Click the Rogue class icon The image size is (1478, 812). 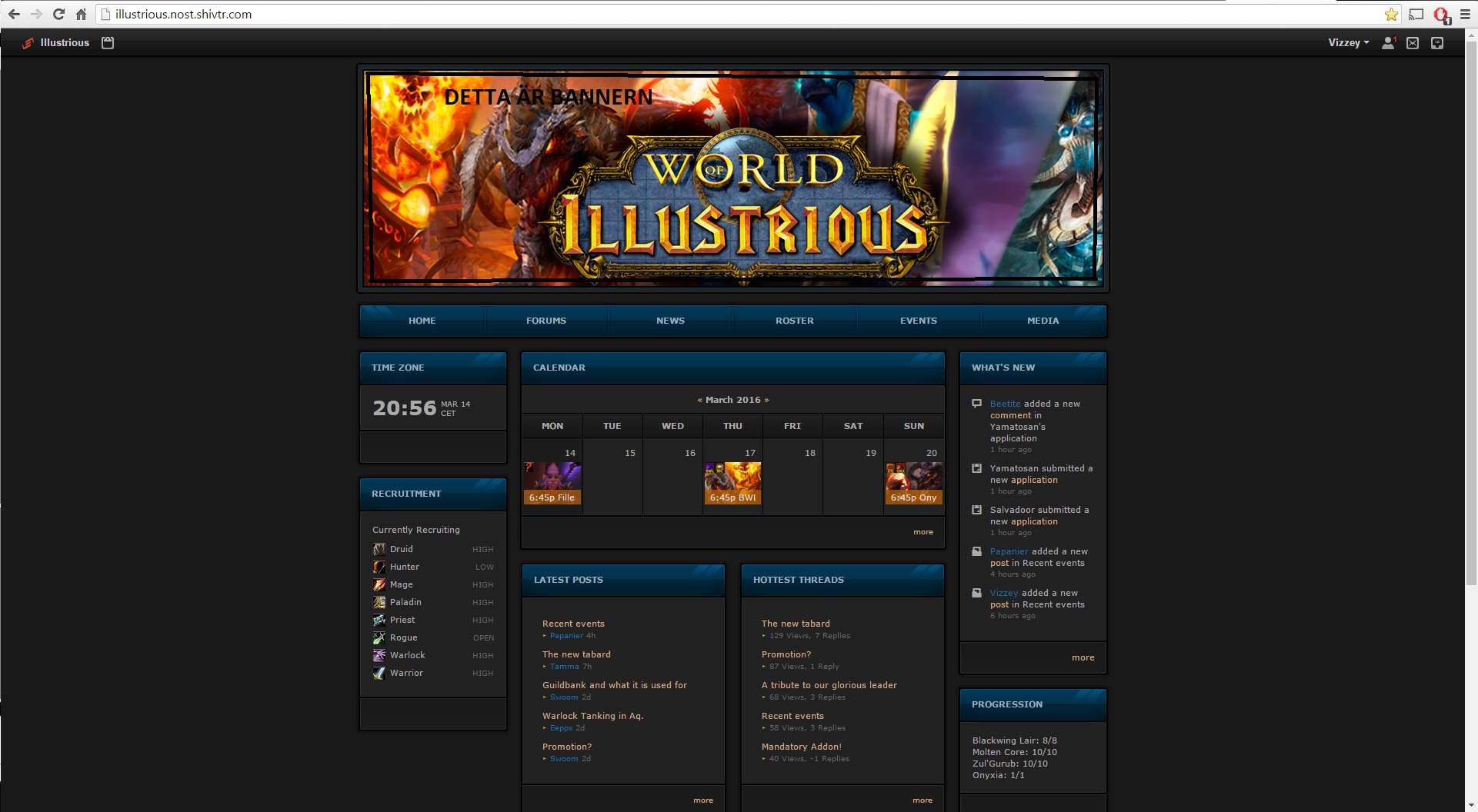click(x=379, y=637)
